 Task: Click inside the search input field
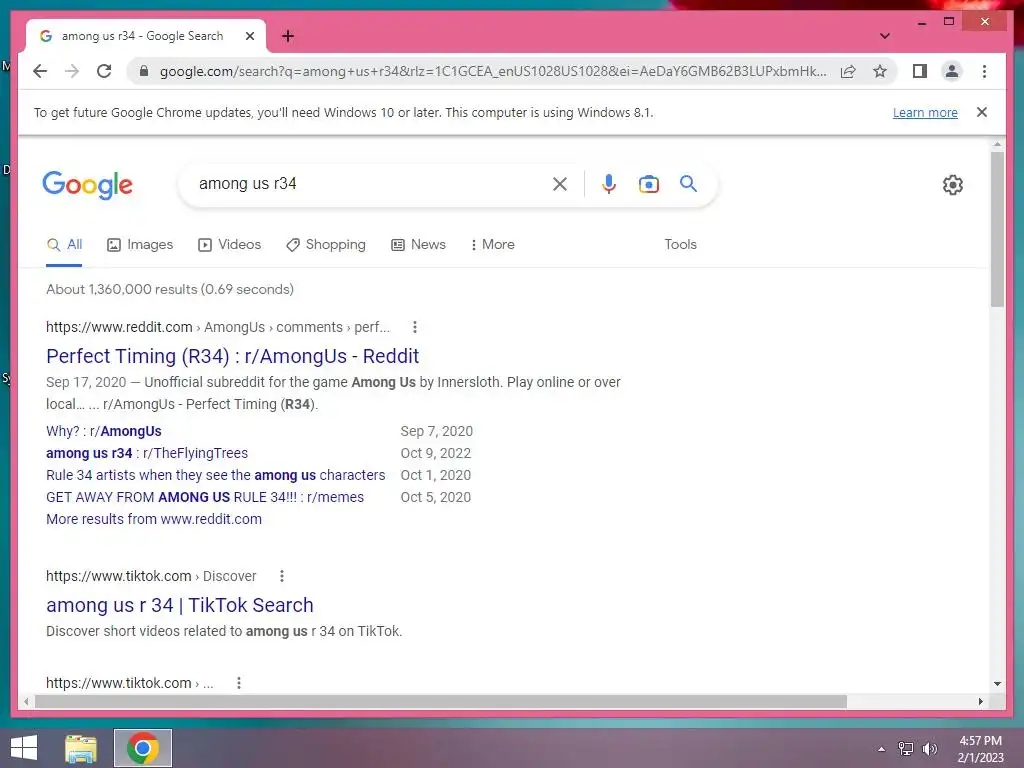(369, 184)
